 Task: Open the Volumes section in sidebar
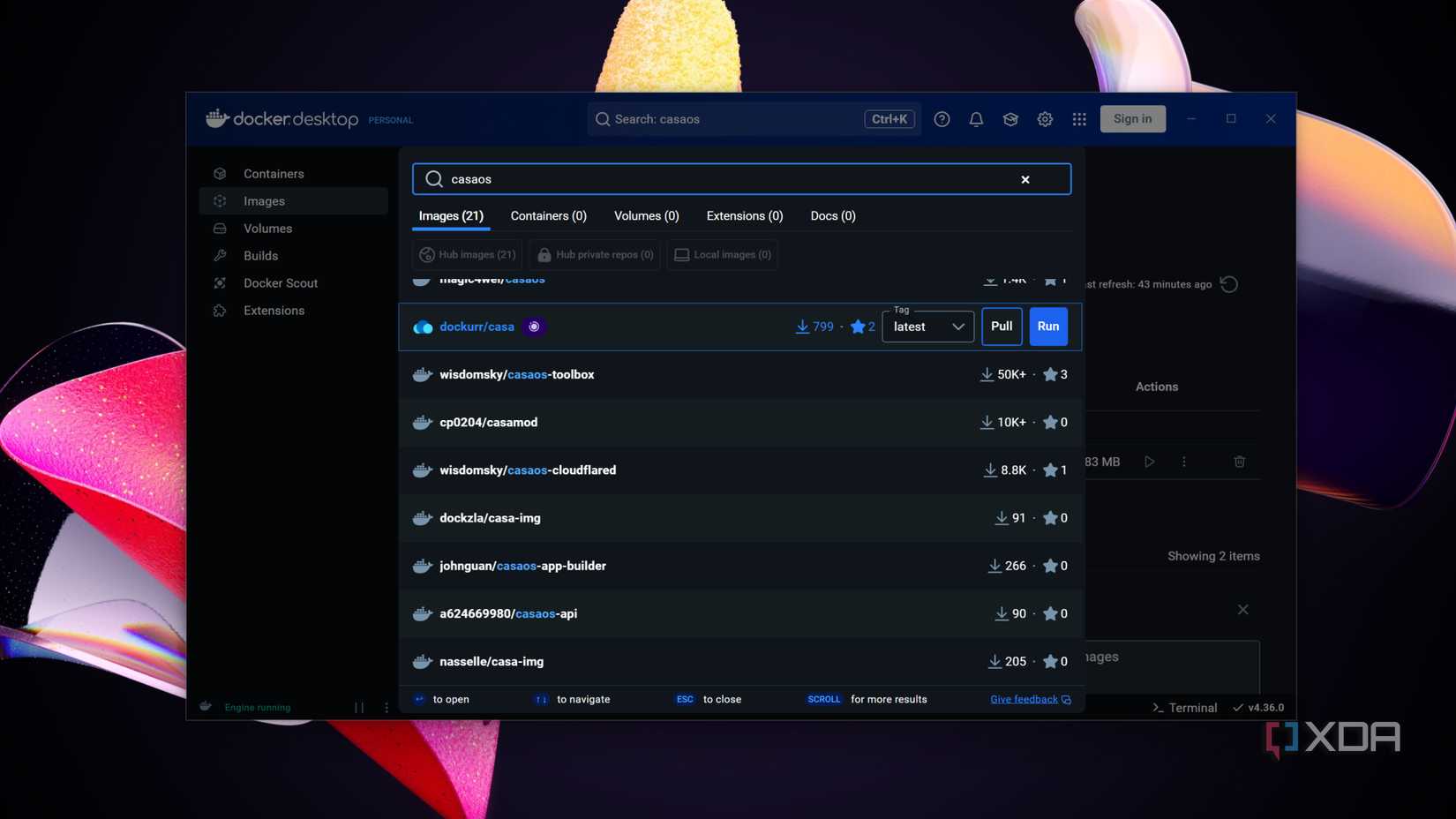267,228
